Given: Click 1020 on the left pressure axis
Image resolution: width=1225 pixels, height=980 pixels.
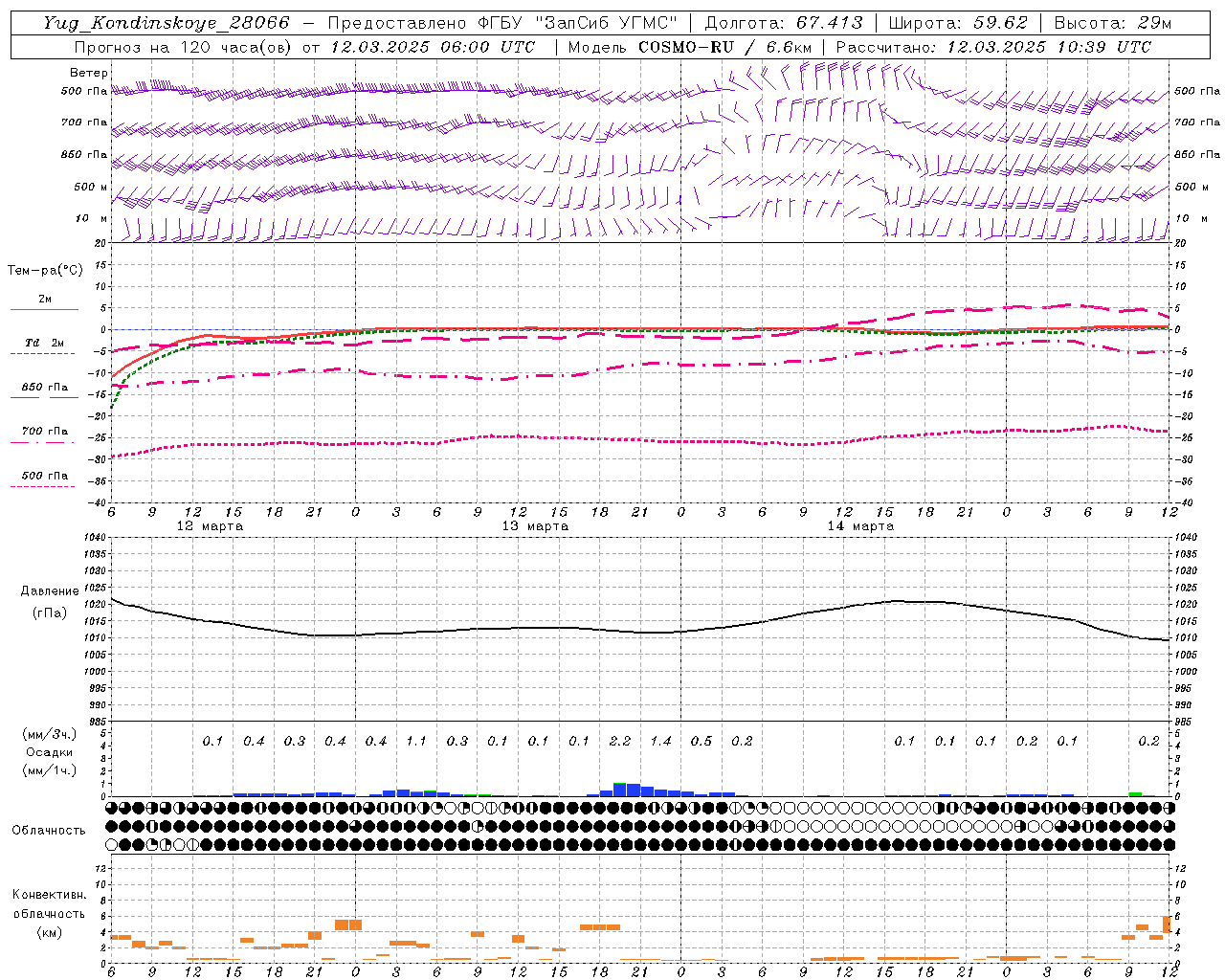Looking at the screenshot, I should pyautogui.click(x=96, y=604).
